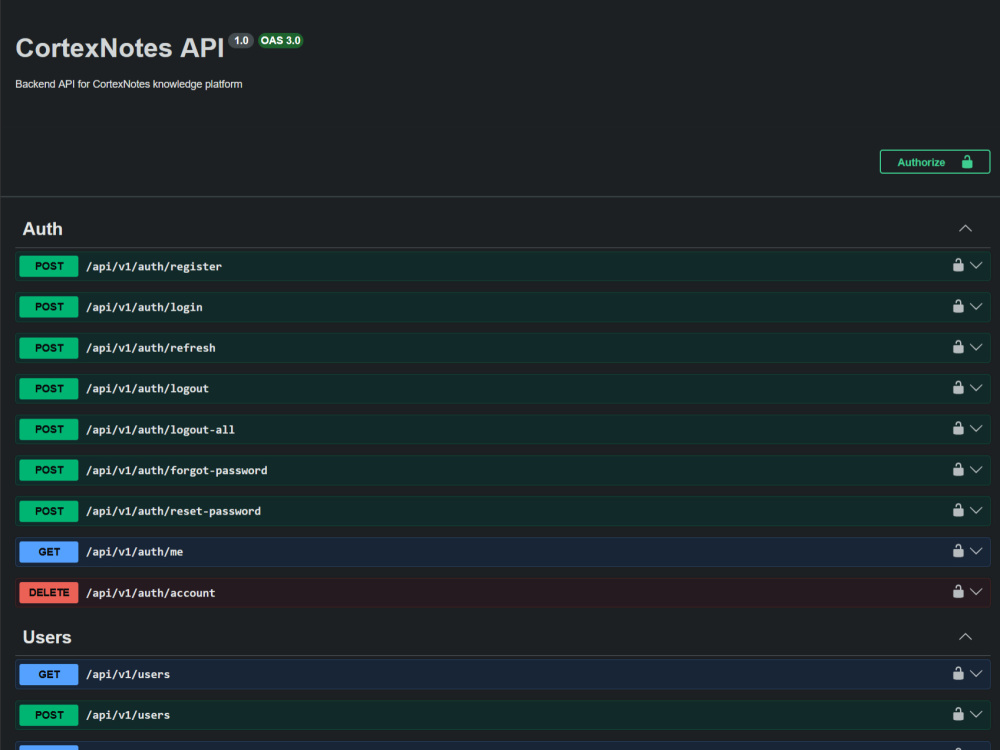Viewport: 1000px width, 750px height.
Task: Click lock icon on POST /api/v1/users row
Action: point(958,714)
